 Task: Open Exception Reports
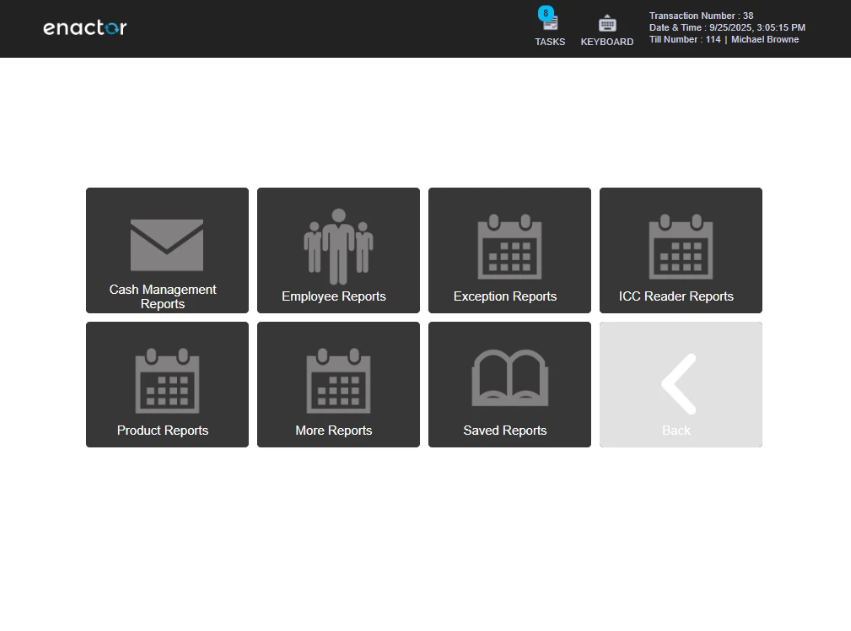[509, 250]
